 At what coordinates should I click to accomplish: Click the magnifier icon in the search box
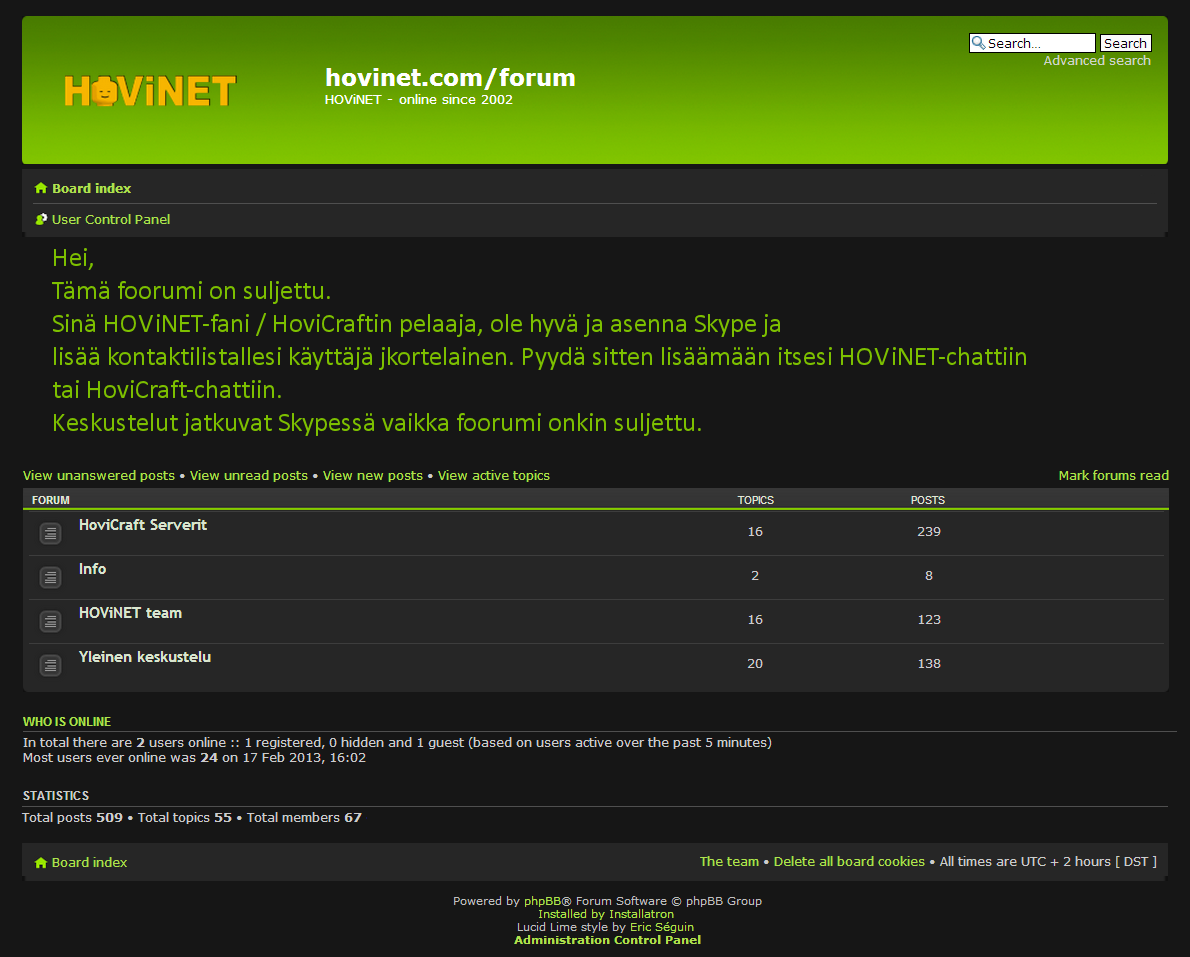(x=978, y=43)
